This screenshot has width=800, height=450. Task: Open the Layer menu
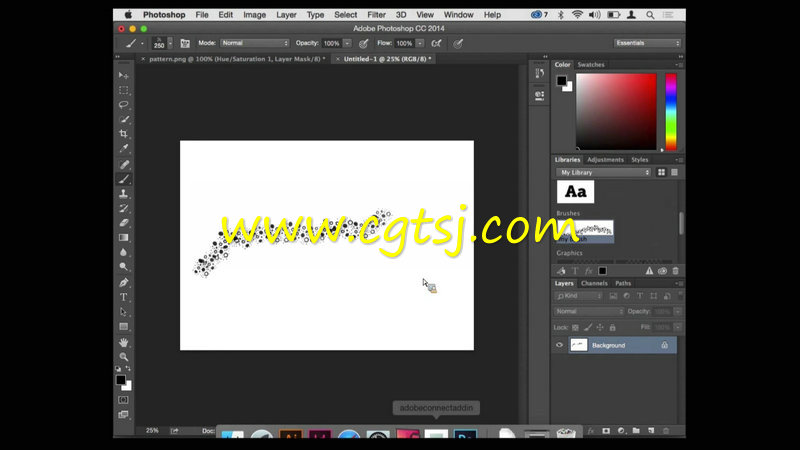(286, 15)
